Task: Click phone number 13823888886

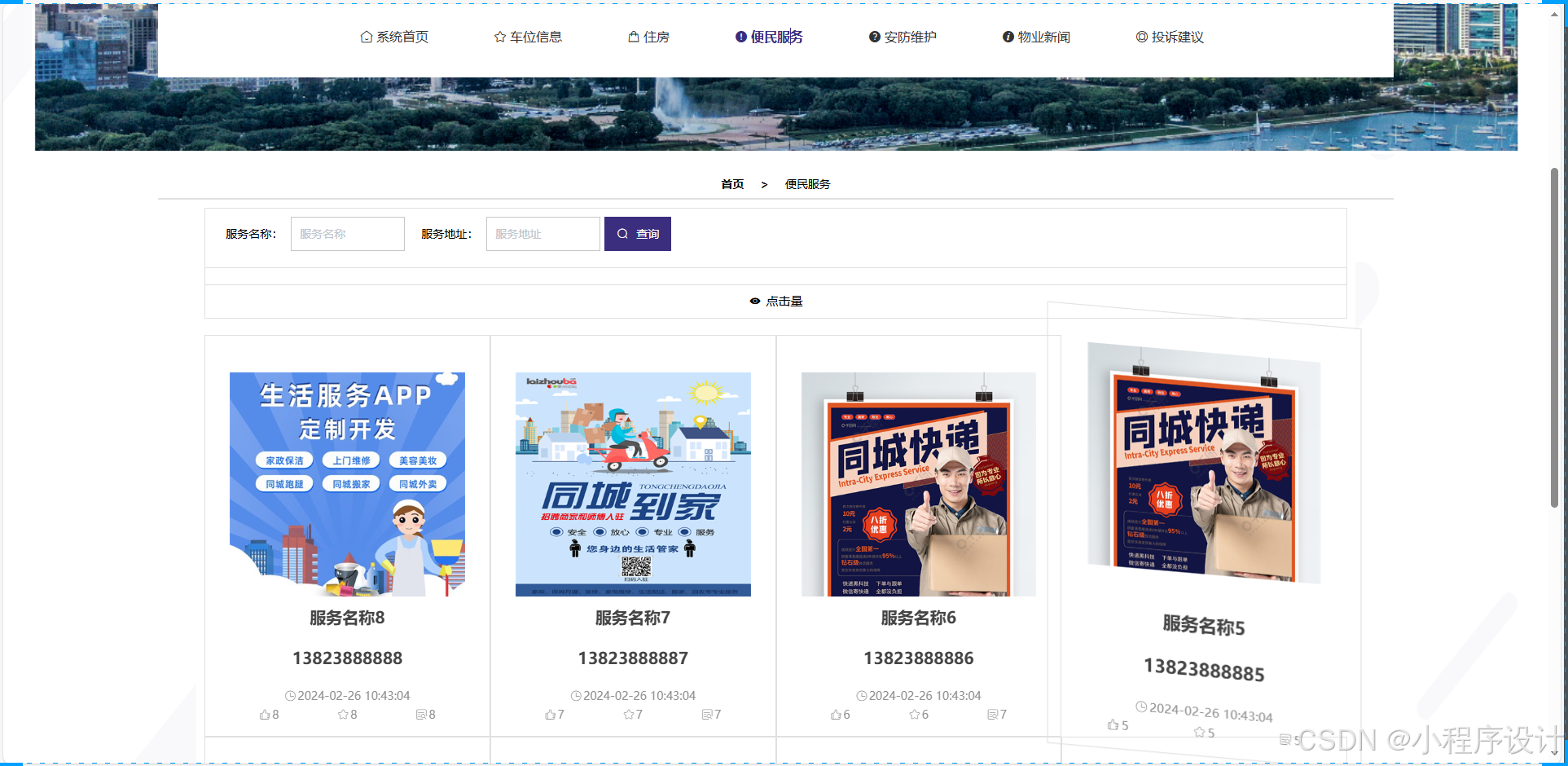Action: coord(919,658)
